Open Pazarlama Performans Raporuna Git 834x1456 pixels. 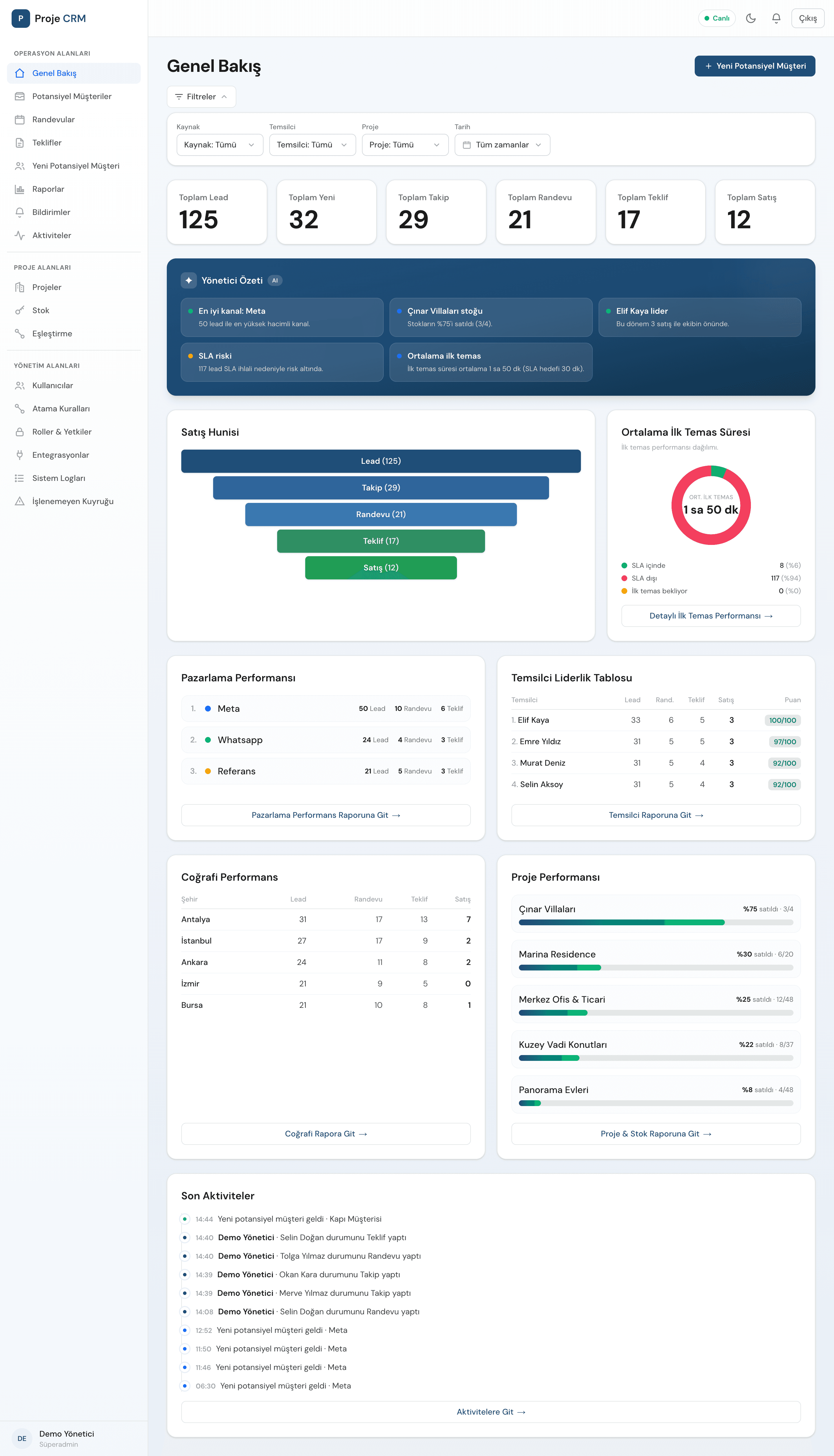click(326, 815)
